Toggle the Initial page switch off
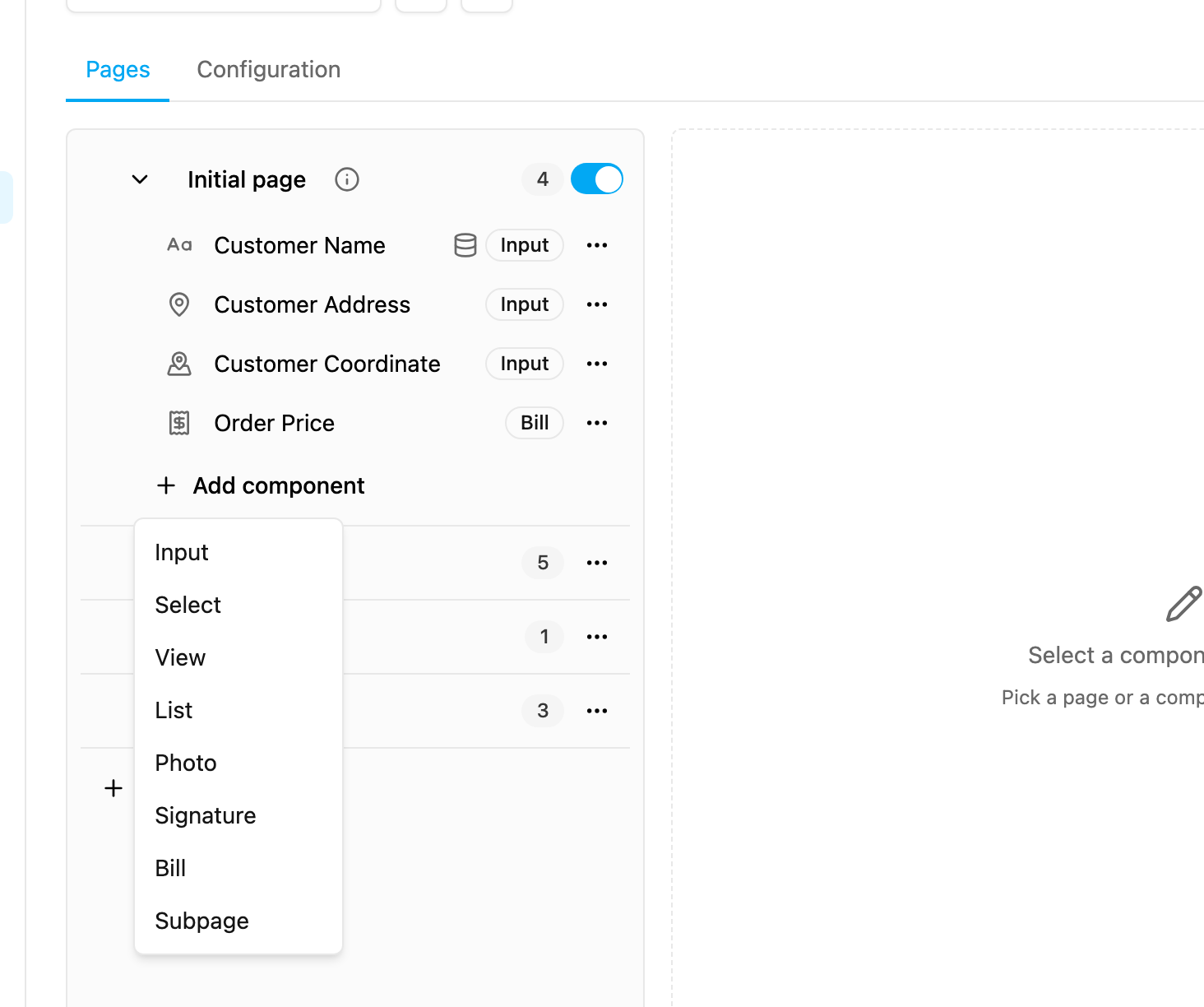1204x1007 pixels. [x=597, y=179]
